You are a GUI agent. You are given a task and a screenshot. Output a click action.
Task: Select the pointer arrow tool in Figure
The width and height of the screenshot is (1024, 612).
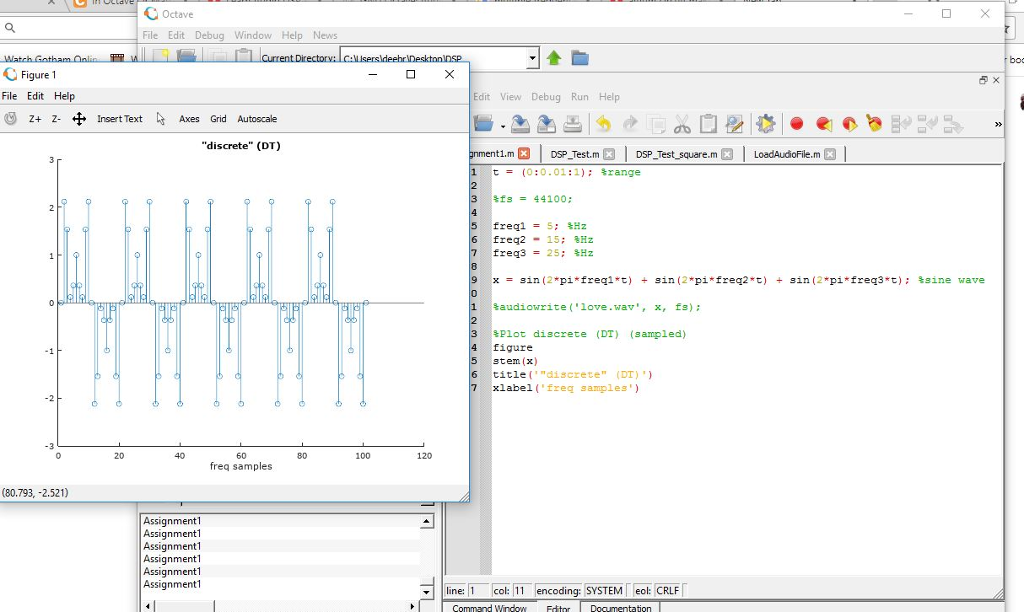[x=161, y=119]
